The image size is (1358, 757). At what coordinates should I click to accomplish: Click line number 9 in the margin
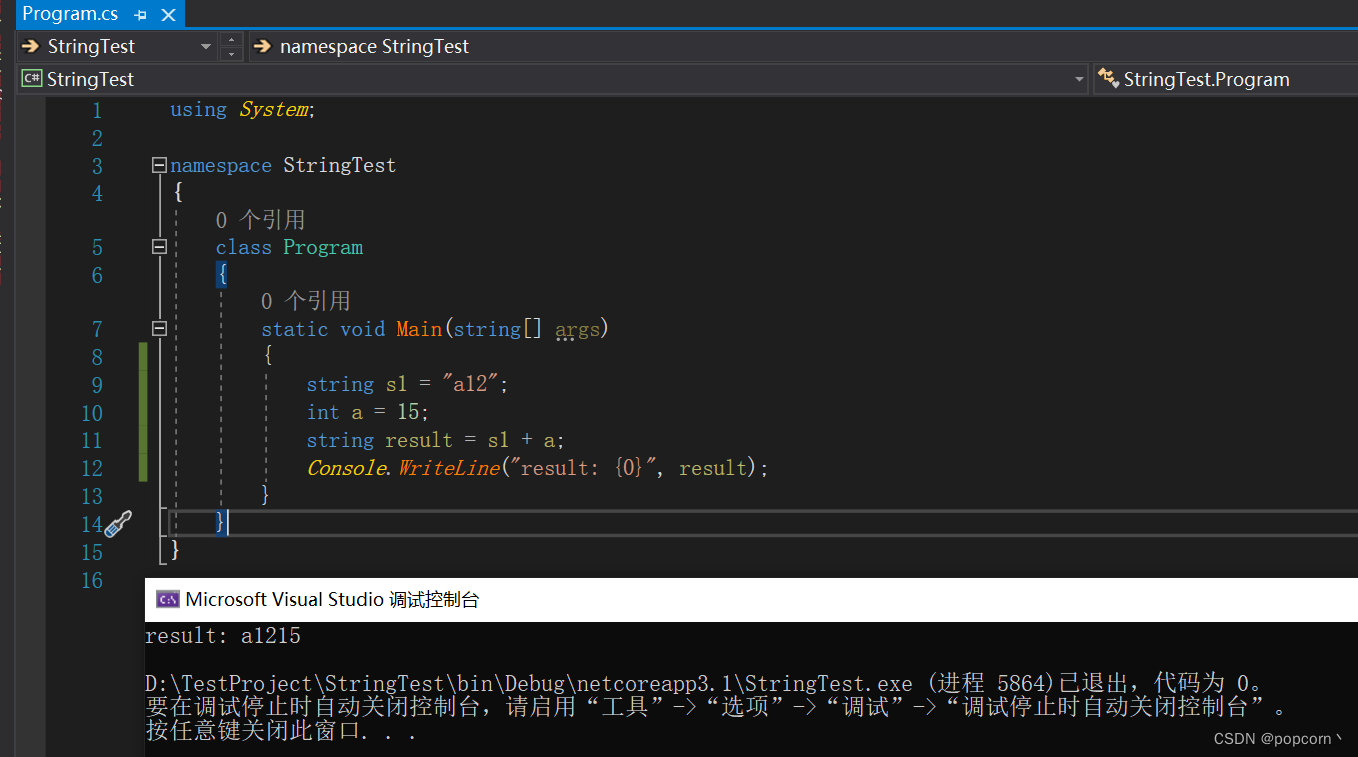96,385
